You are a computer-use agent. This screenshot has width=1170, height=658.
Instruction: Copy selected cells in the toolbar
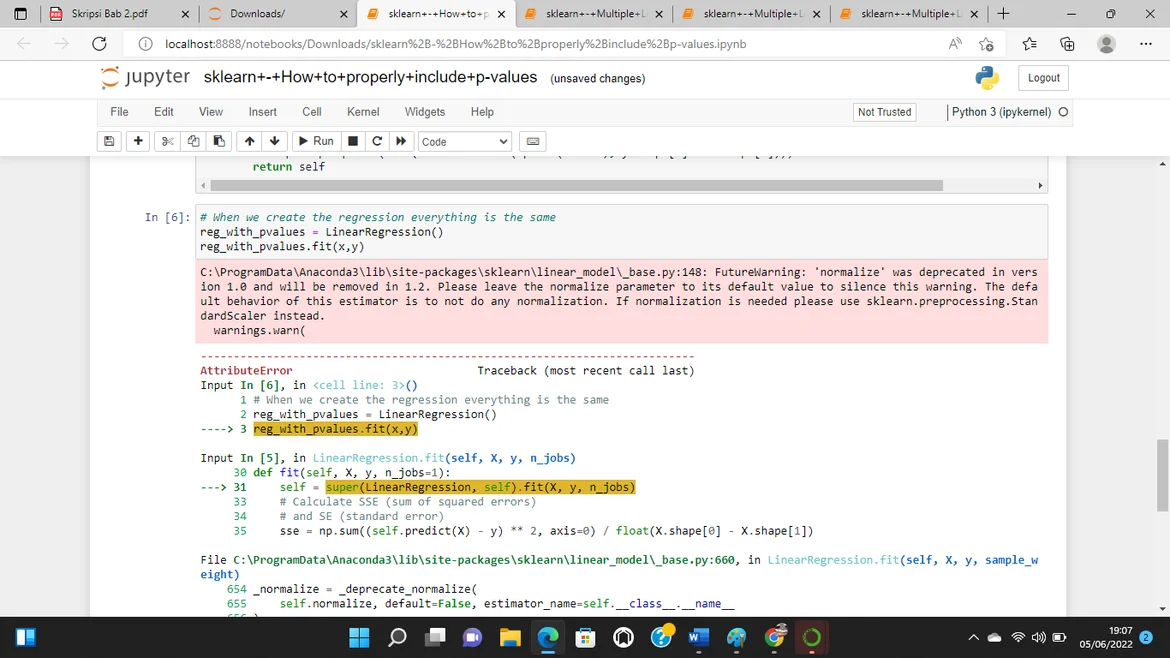click(193, 141)
